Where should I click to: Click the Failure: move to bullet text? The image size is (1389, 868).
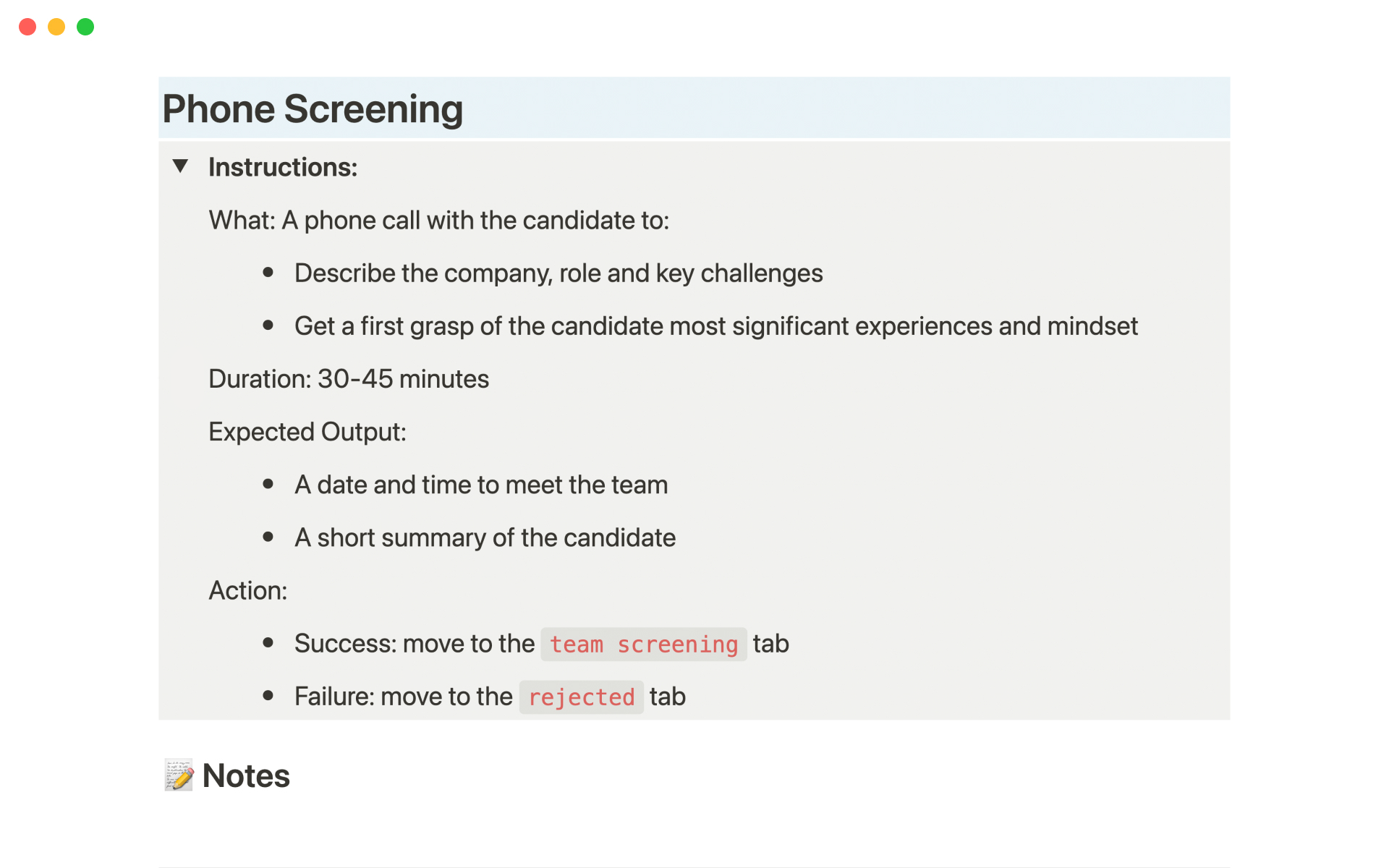(x=403, y=697)
